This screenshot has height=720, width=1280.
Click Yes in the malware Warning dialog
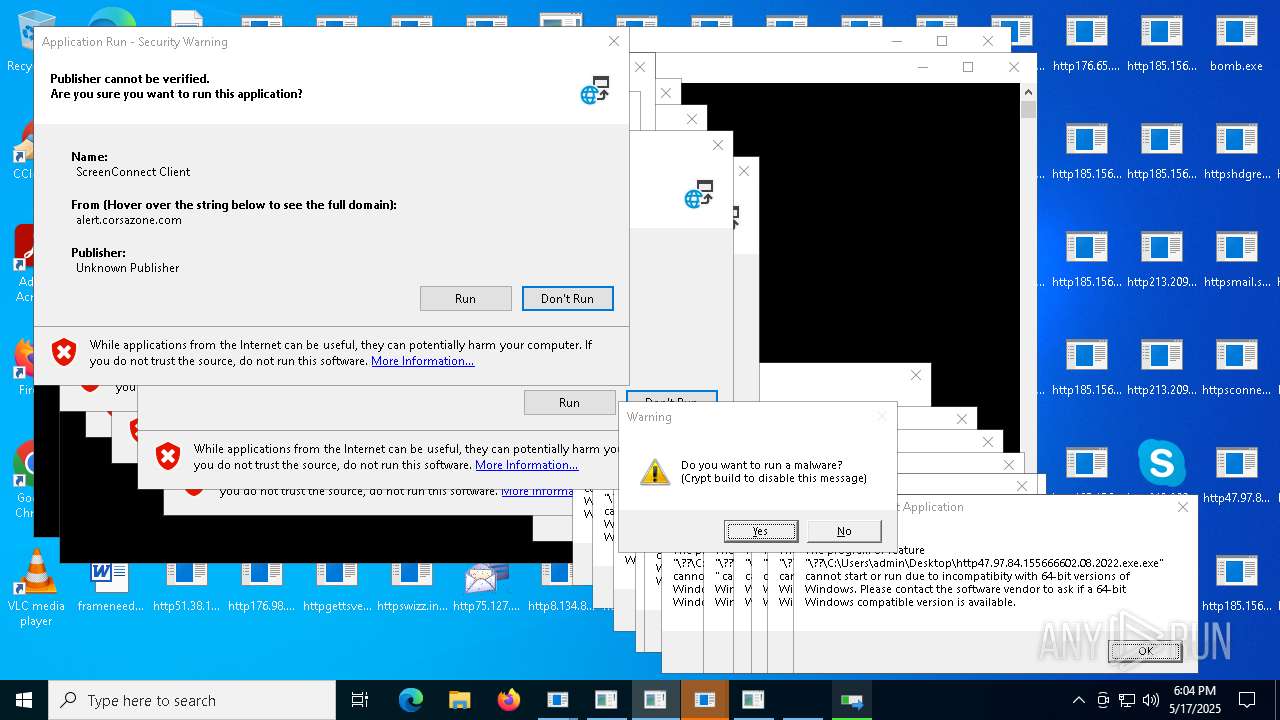click(x=760, y=531)
